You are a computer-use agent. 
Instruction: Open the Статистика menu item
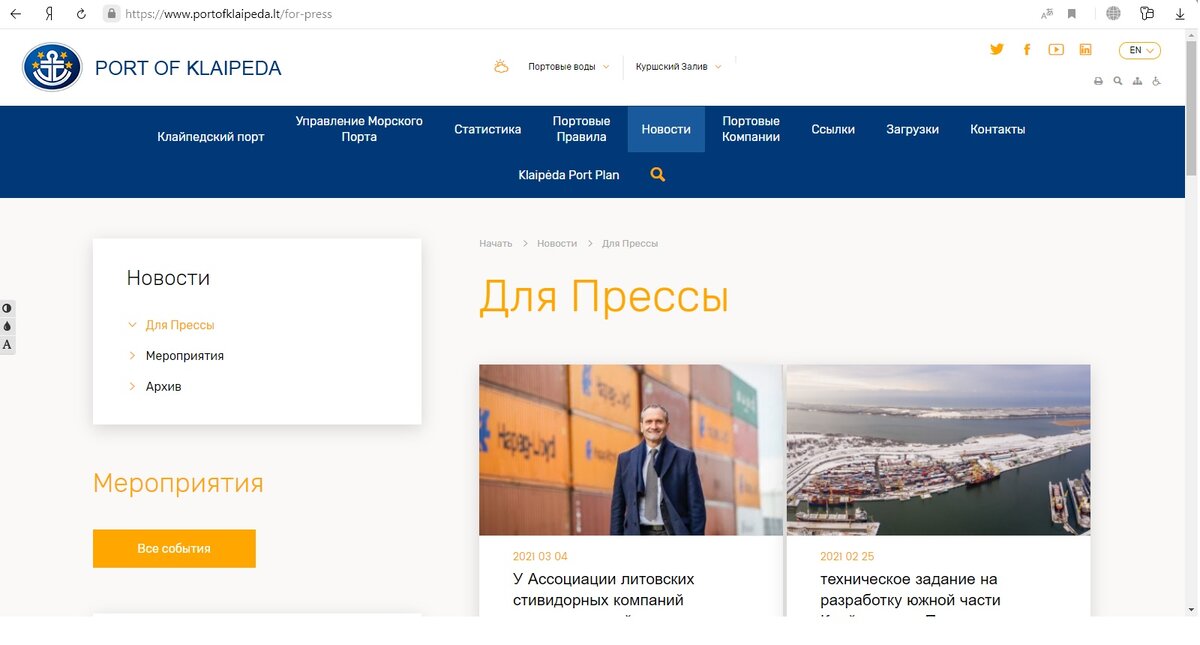point(487,129)
